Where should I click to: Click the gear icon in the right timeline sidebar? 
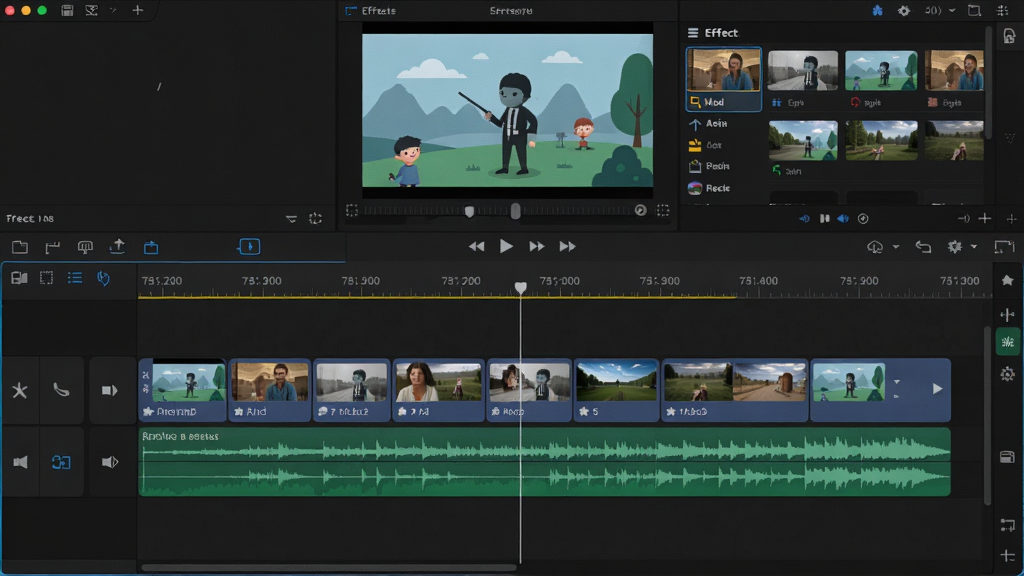[x=1008, y=374]
